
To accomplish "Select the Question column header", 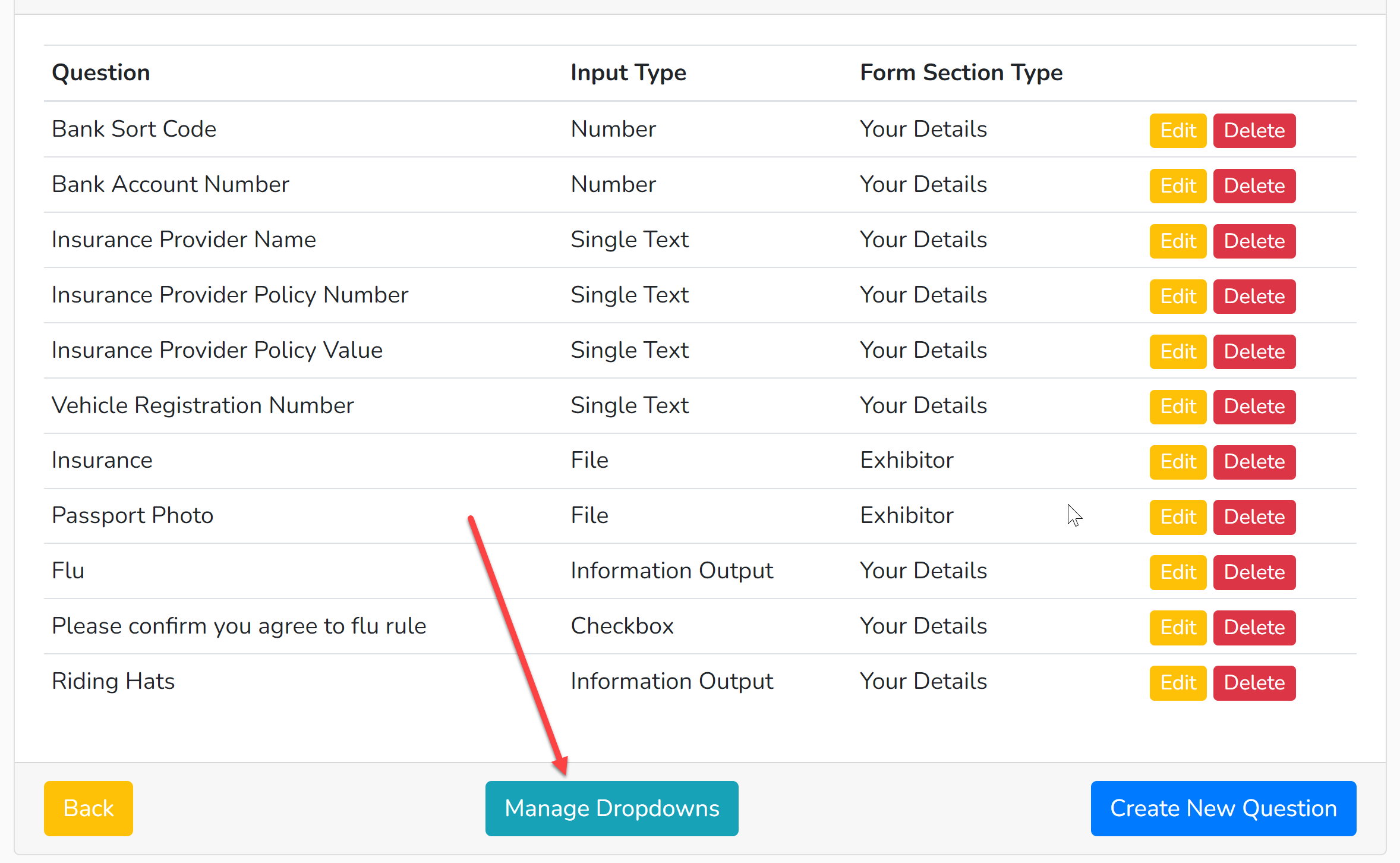I will click(x=101, y=73).
